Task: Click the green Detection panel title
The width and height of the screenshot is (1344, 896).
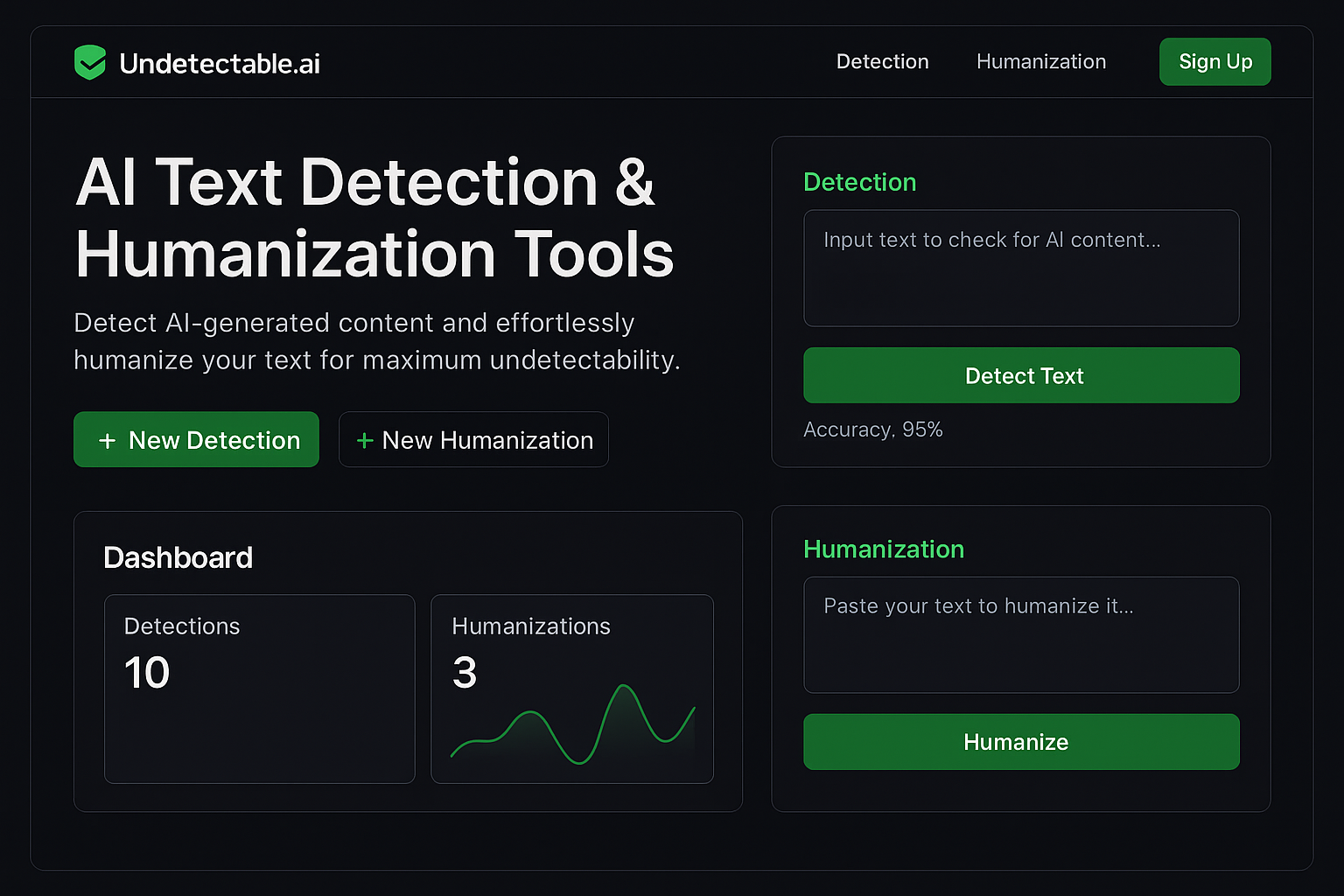Action: tap(860, 182)
